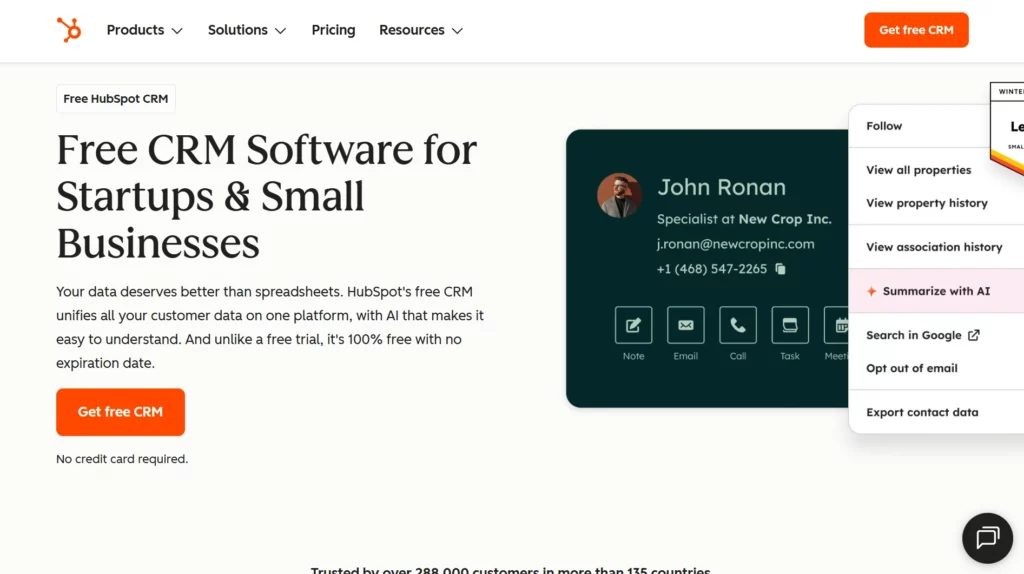This screenshot has width=1024, height=574.
Task: Click the Free HubSpot CRM tag
Action: coord(116,99)
